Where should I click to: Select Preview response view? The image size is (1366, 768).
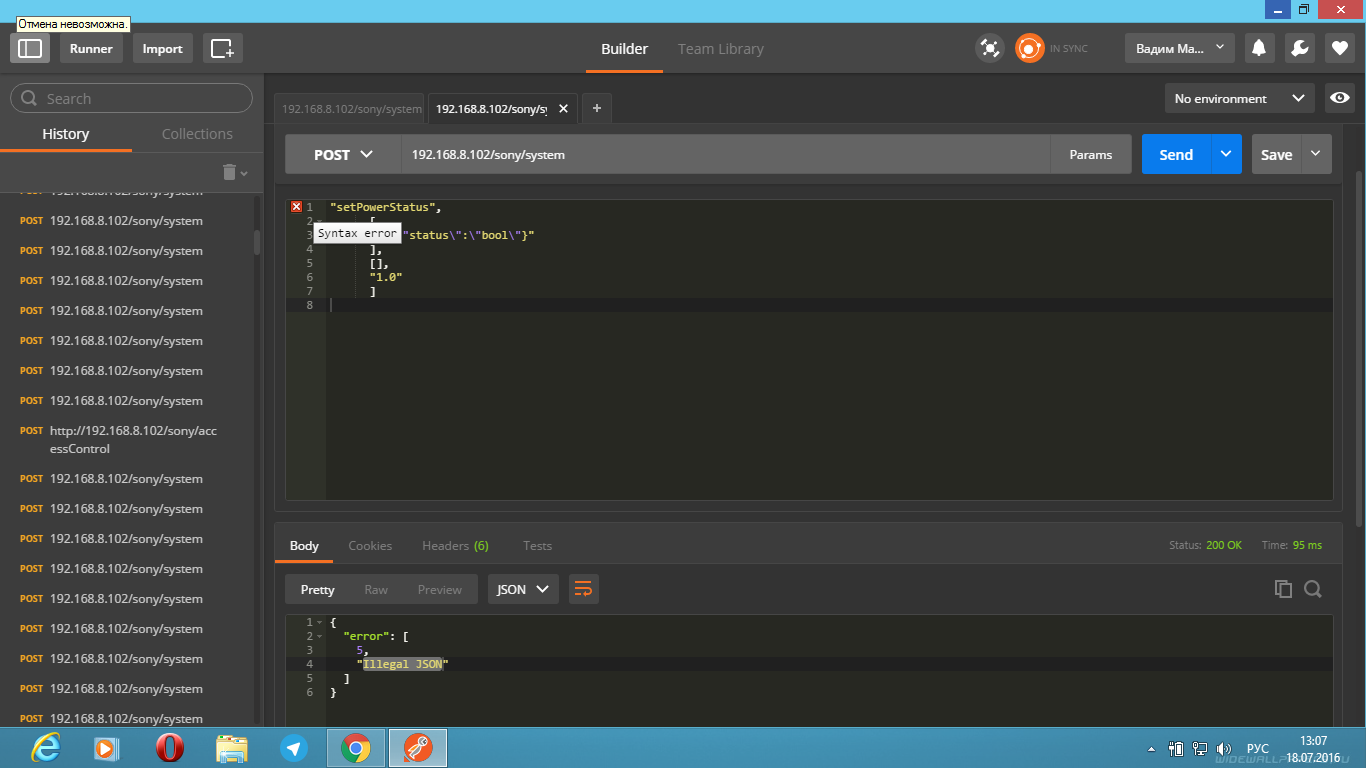pyautogui.click(x=440, y=589)
